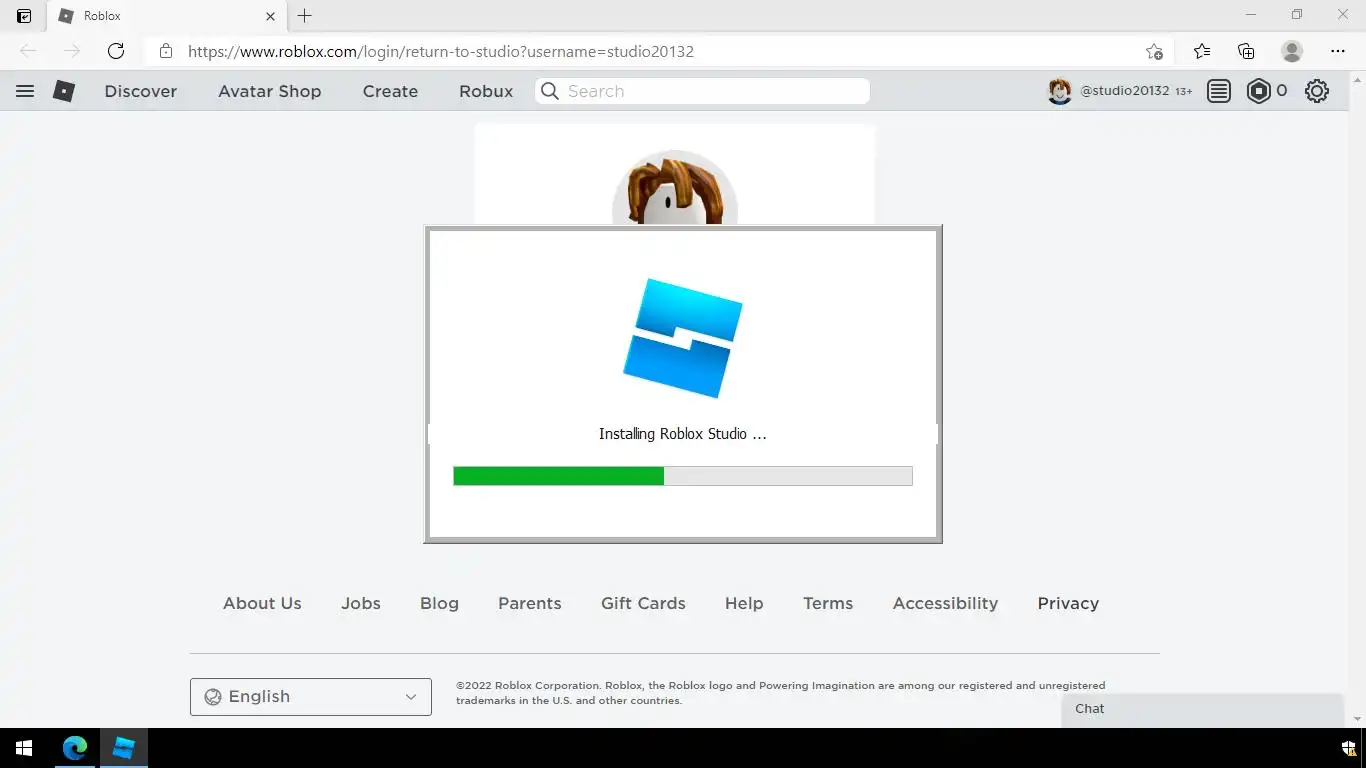Reload the page with refresh icon

[x=116, y=51]
